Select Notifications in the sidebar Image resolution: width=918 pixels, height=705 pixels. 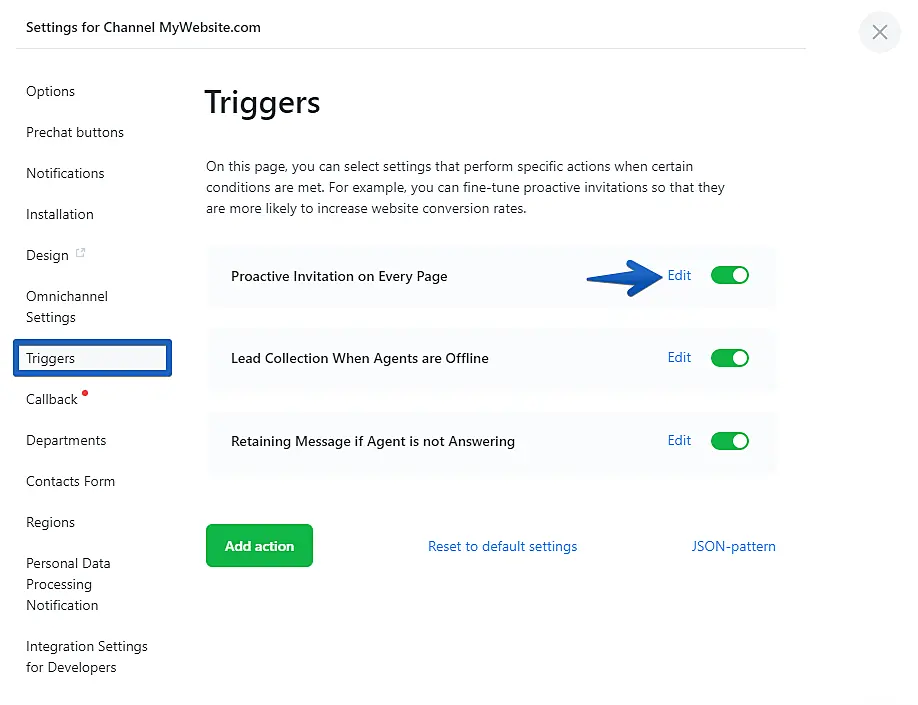(65, 173)
